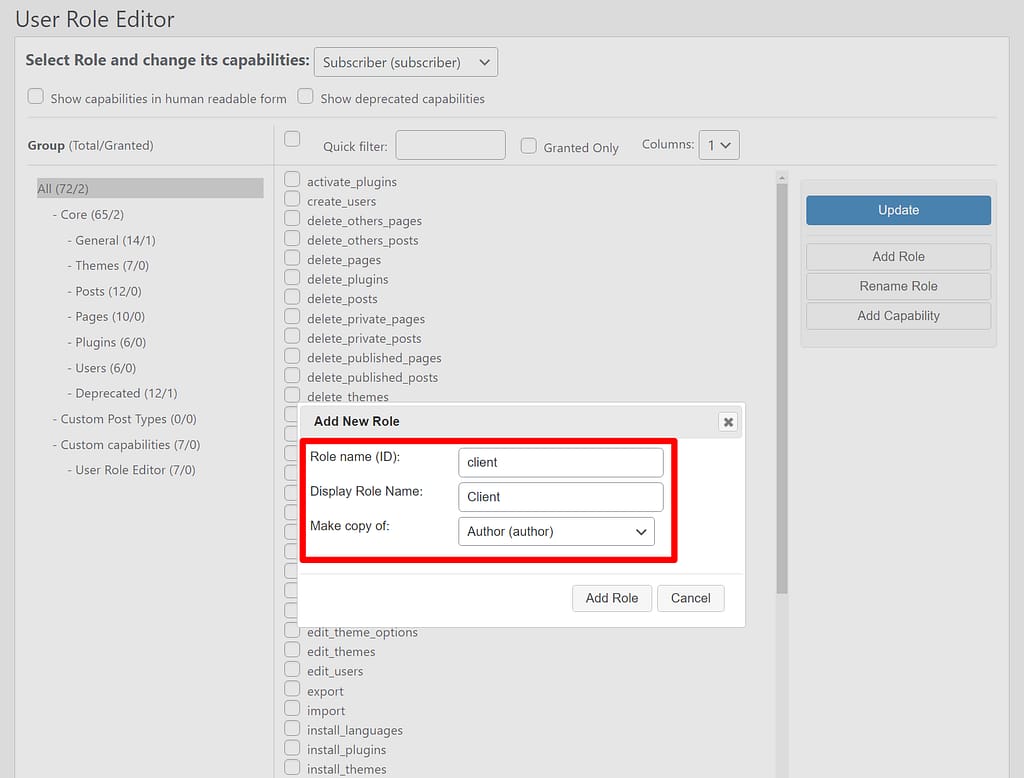This screenshot has width=1024, height=778.
Task: Click the Role name (ID) field
Action: pyautogui.click(x=561, y=462)
